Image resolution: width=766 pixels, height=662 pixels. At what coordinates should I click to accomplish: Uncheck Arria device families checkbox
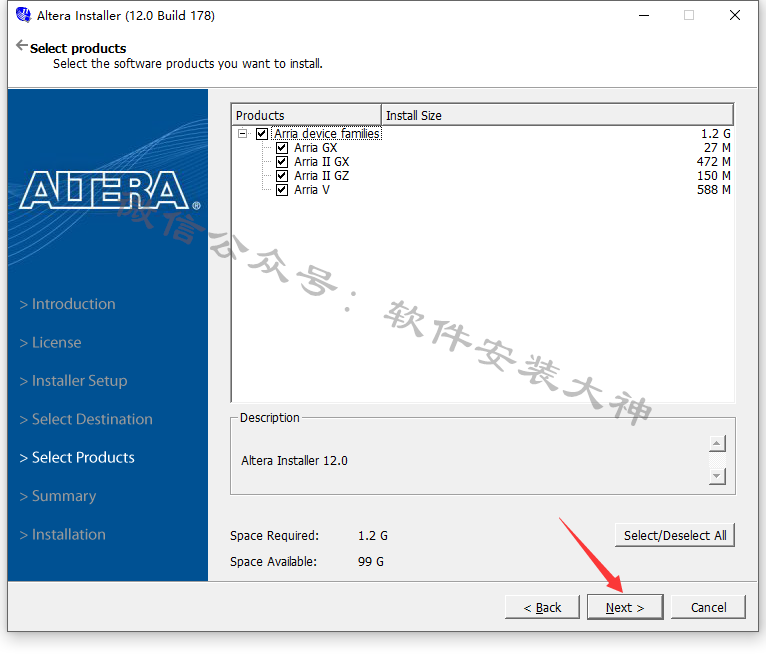262,133
